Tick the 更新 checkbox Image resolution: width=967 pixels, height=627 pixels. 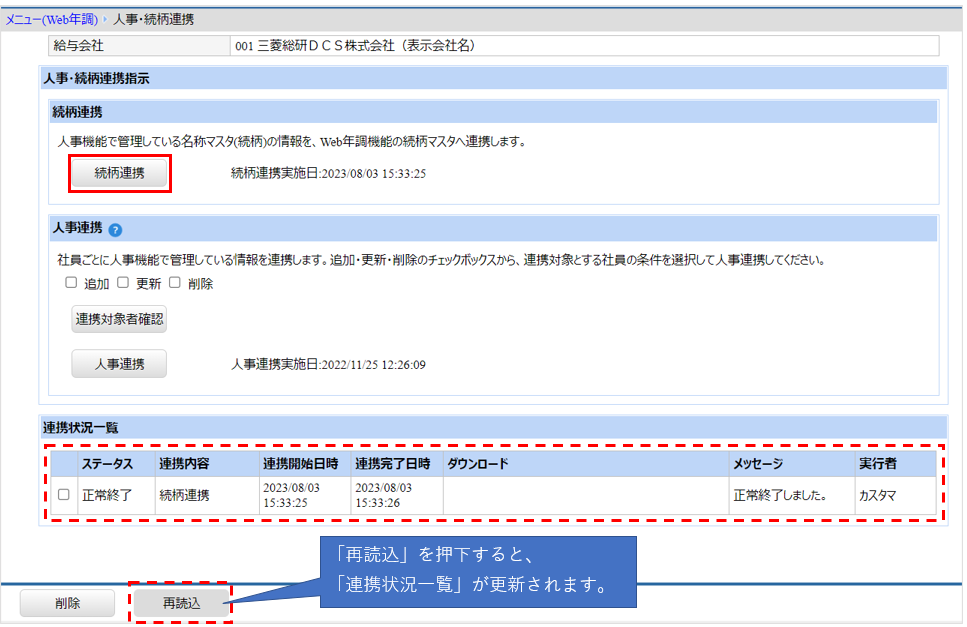tap(123, 282)
